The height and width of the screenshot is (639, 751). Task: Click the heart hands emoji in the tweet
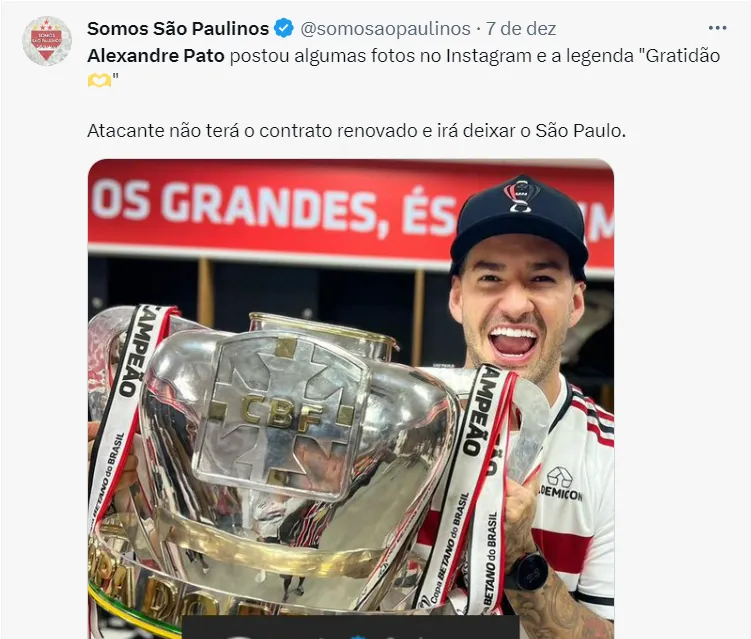point(99,80)
